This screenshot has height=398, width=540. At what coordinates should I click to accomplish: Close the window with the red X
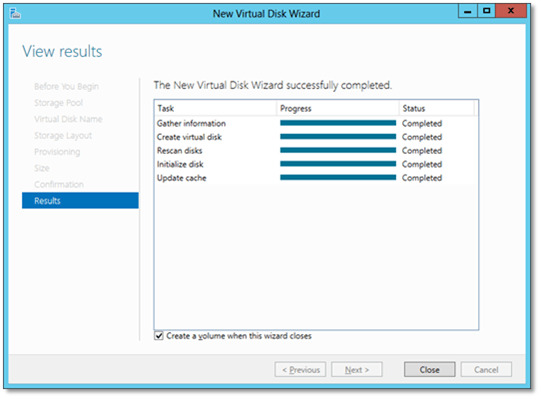[x=511, y=11]
